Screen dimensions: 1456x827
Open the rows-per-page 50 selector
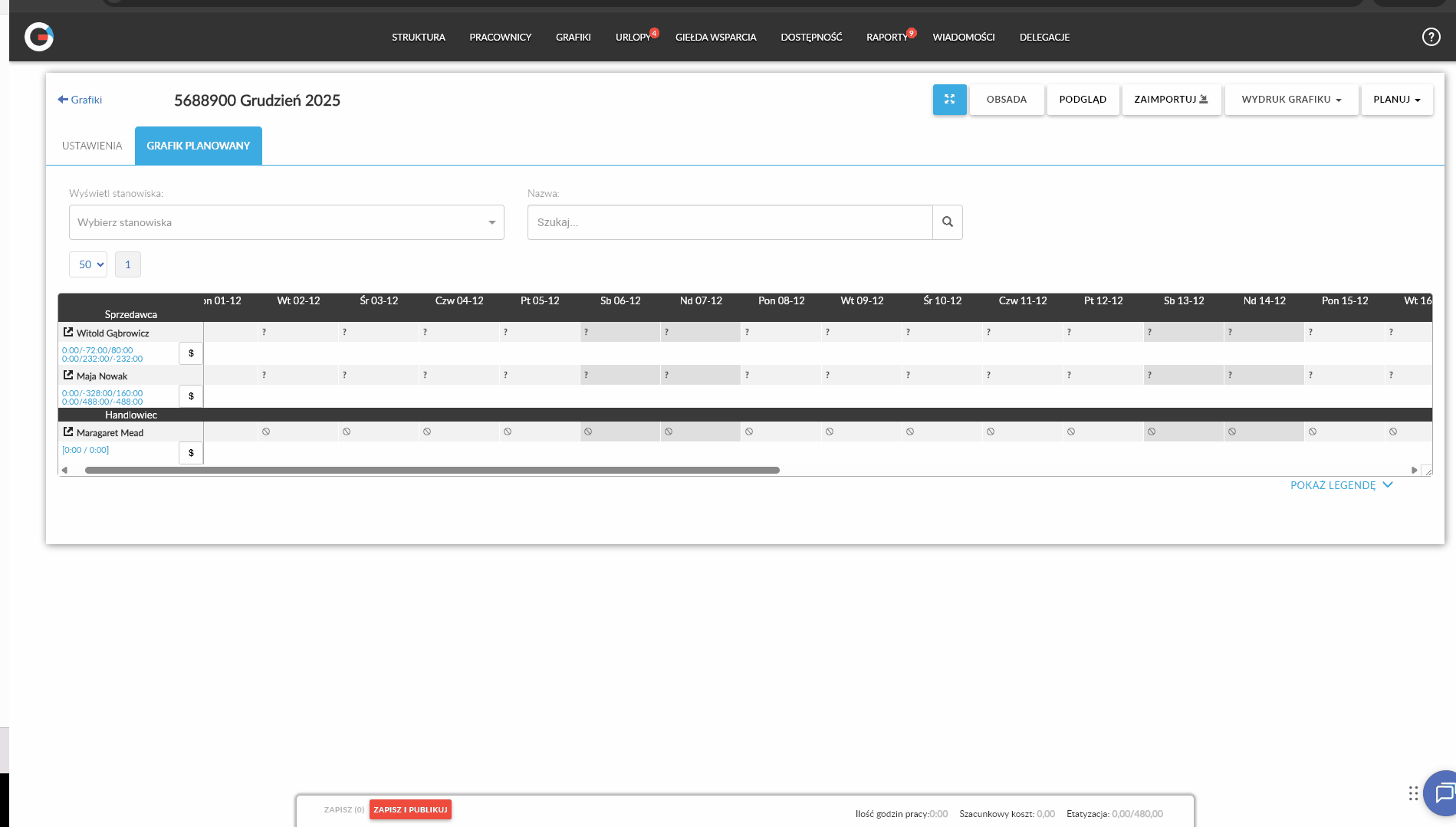click(88, 264)
